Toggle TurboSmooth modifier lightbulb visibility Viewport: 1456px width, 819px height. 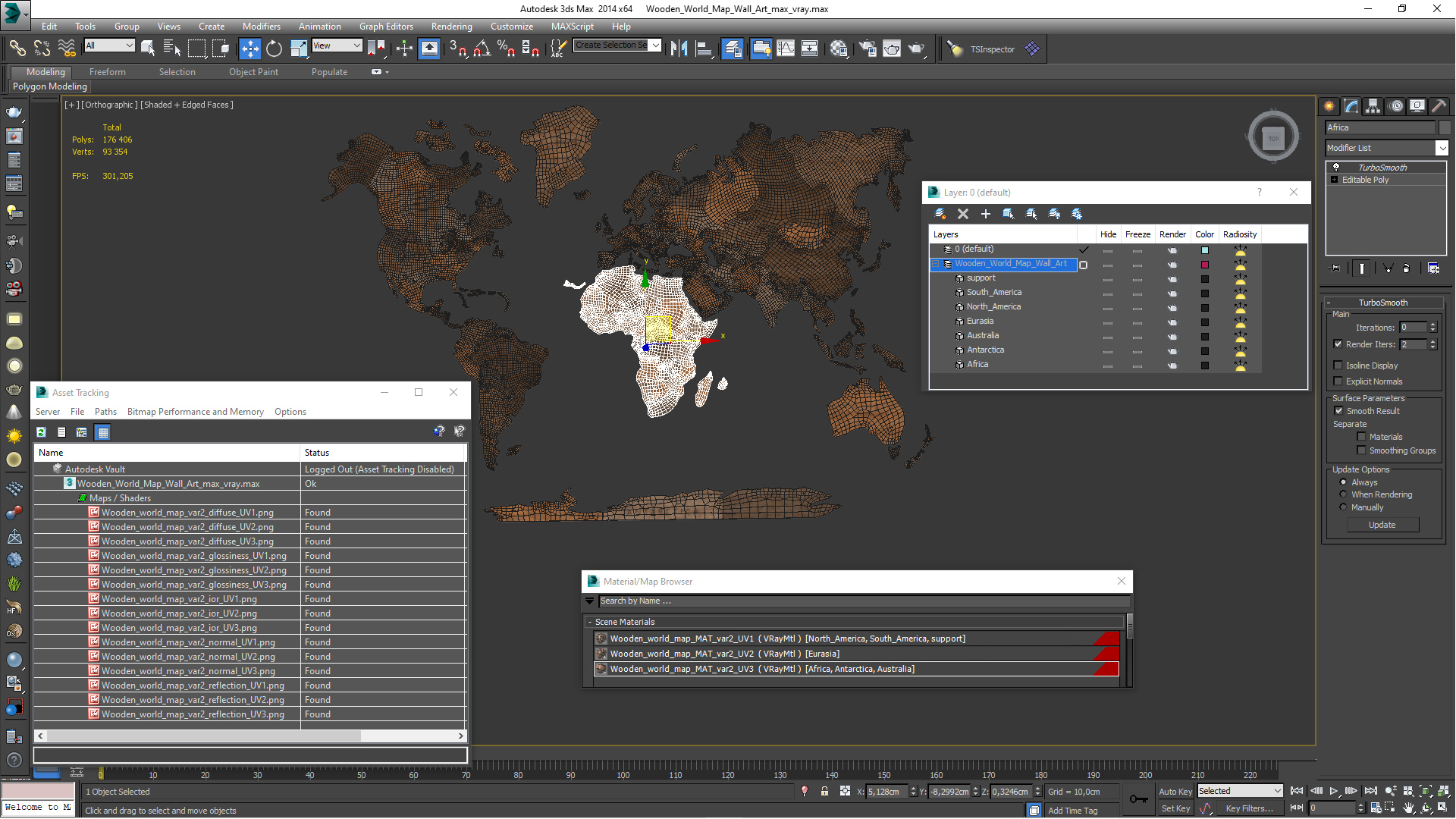click(x=1336, y=168)
